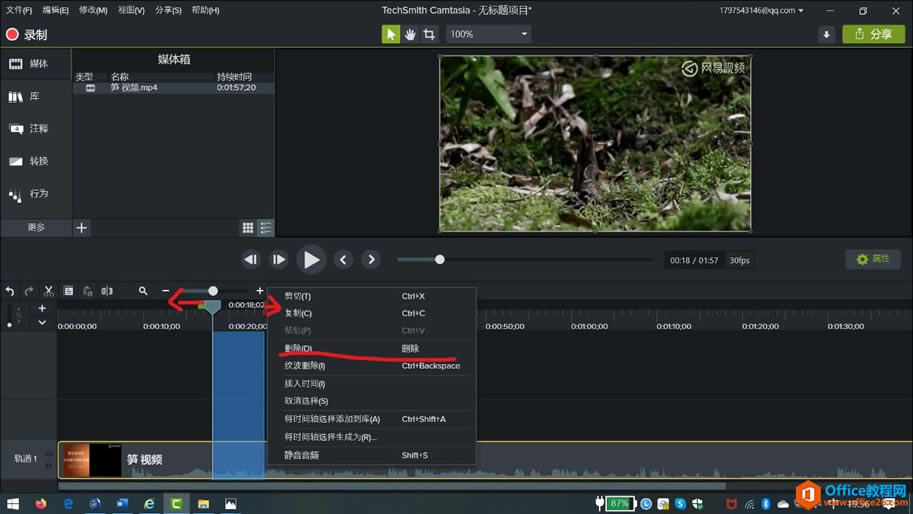Click the scissors cut icon

tap(49, 291)
